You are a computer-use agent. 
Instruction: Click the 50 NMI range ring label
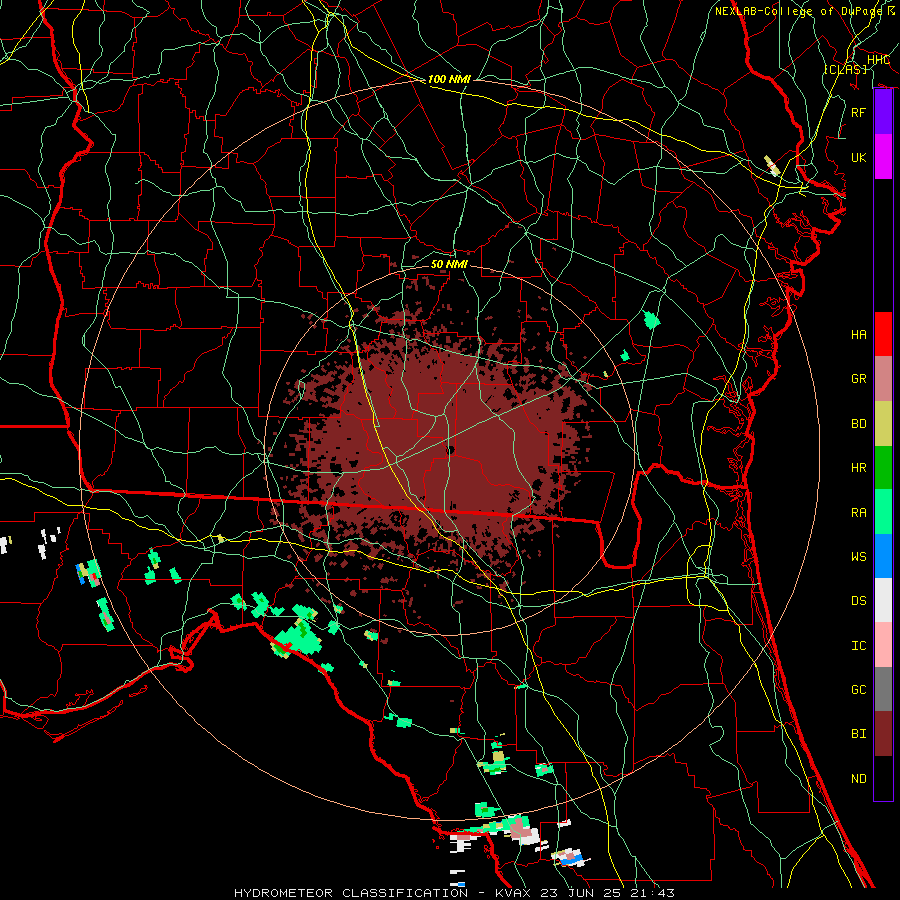tap(449, 264)
